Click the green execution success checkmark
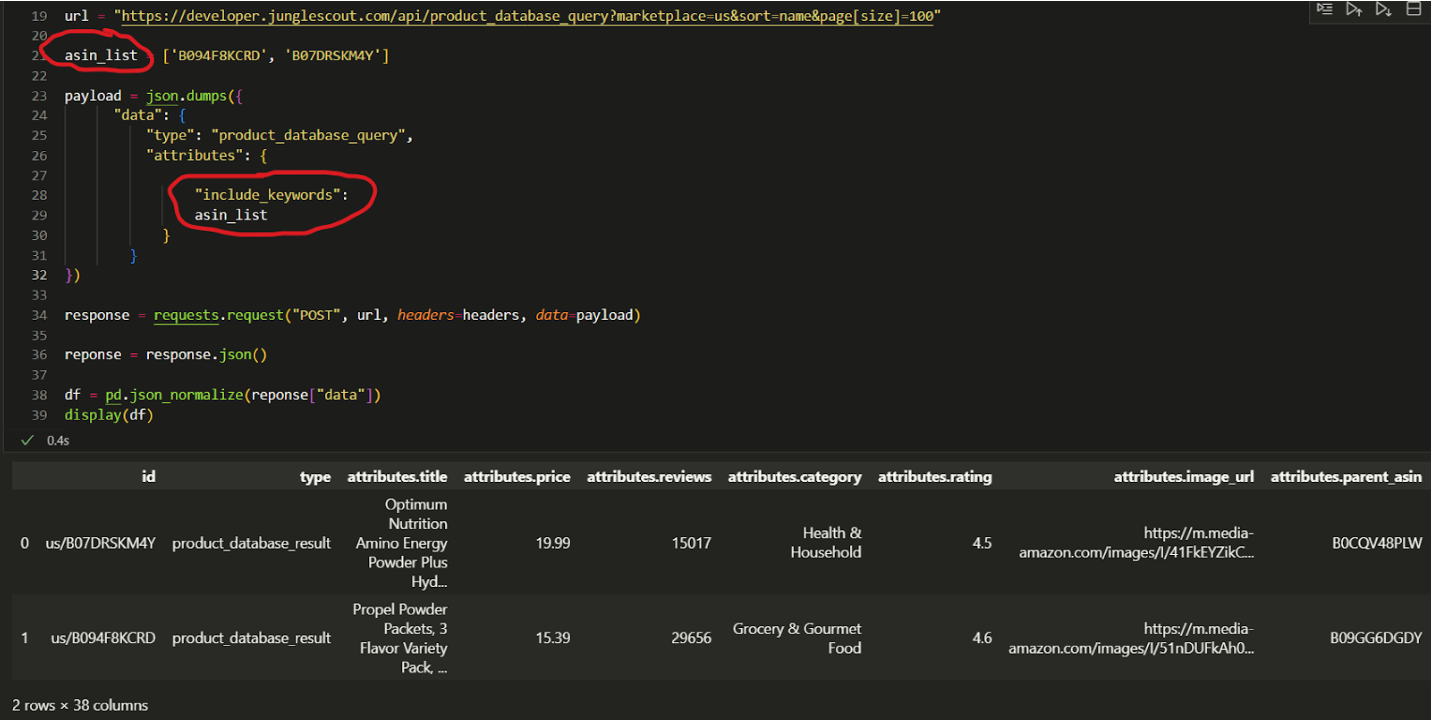 coord(27,440)
